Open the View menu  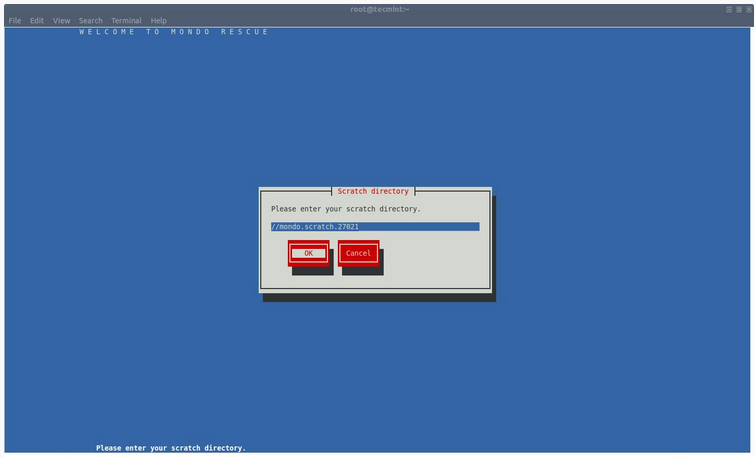click(x=61, y=20)
